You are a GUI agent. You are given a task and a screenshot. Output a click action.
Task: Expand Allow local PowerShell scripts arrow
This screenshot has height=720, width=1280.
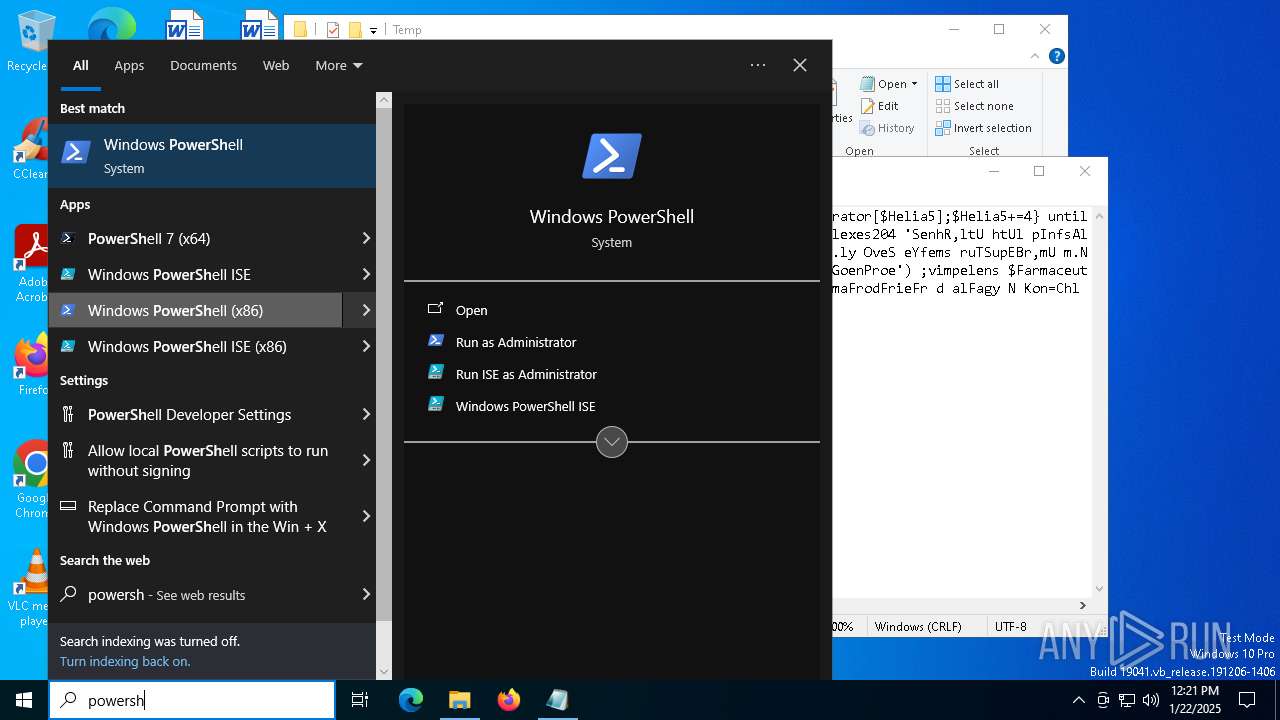click(366, 460)
